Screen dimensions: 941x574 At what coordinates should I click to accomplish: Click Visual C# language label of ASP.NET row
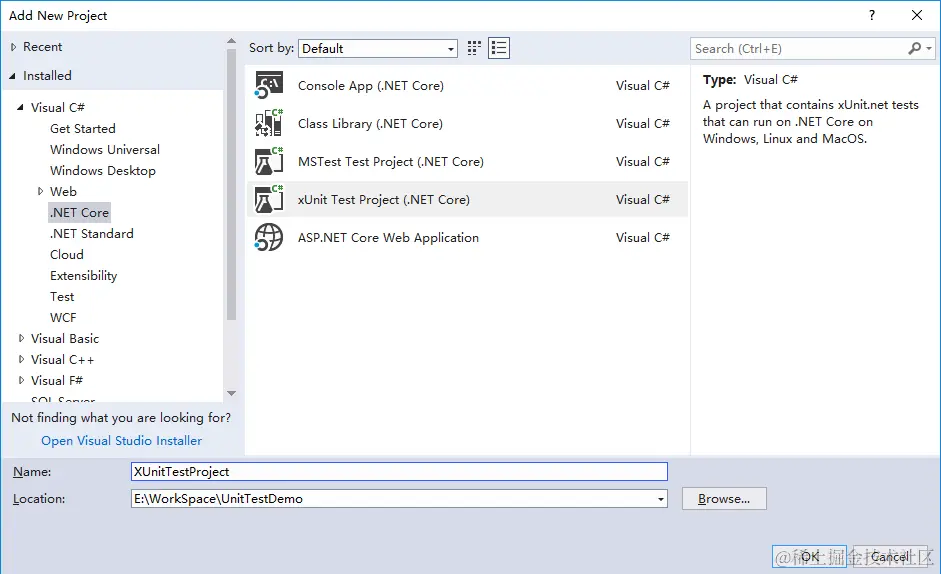[x=642, y=238]
